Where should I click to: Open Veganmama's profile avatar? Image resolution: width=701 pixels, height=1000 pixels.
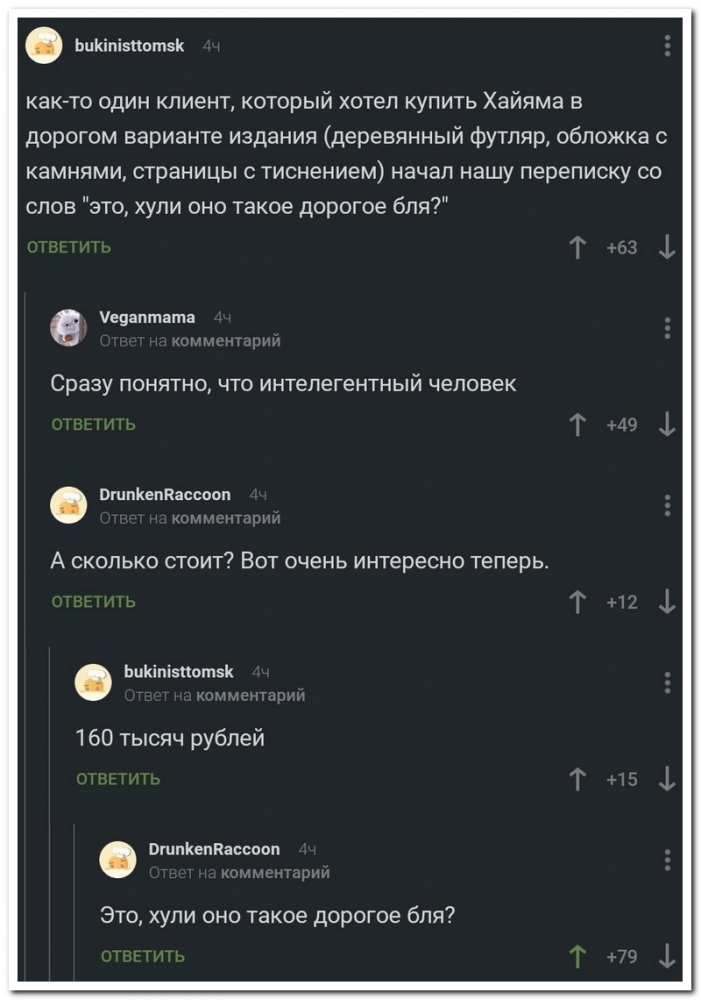(69, 327)
